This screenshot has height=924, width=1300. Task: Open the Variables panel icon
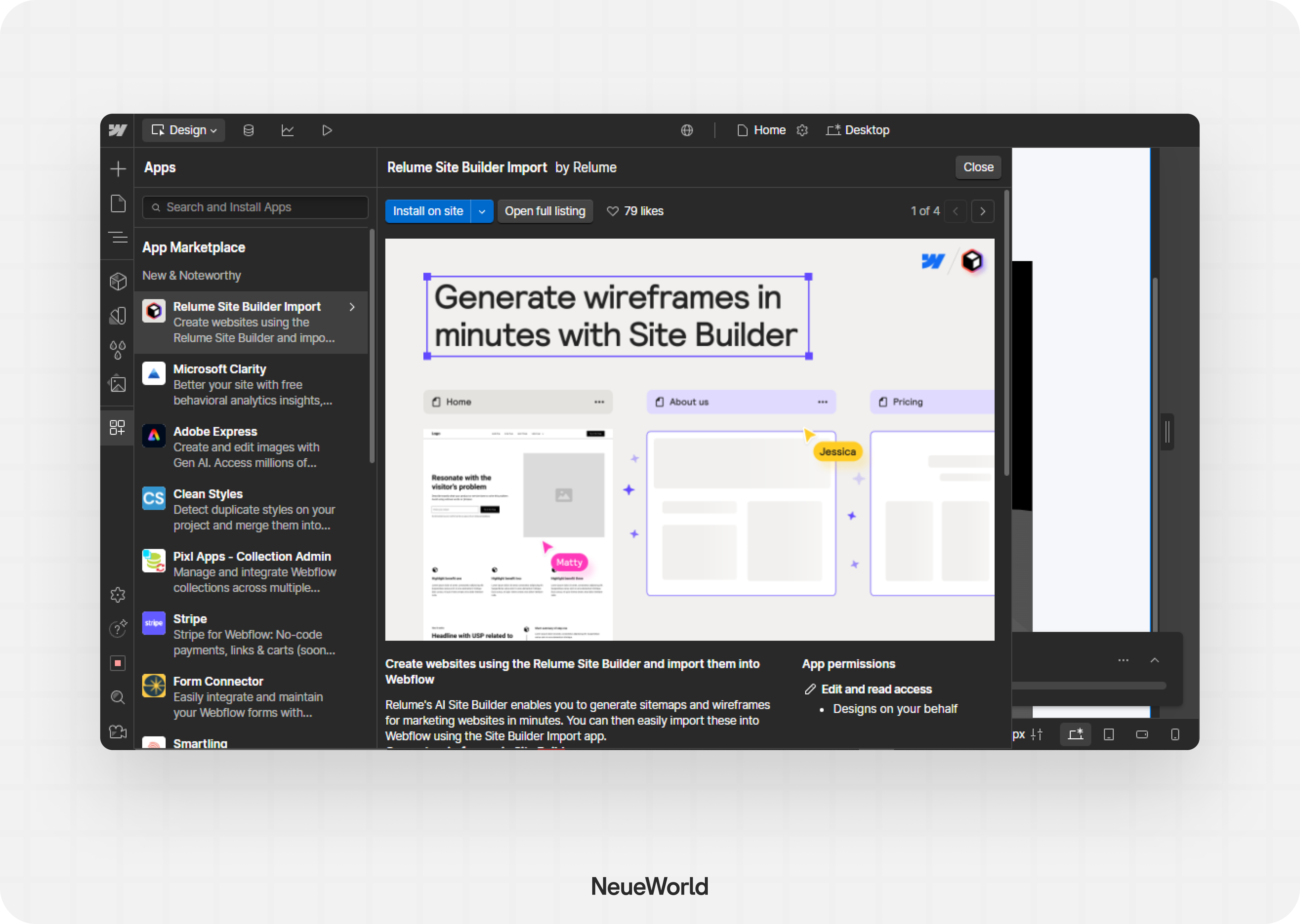(118, 316)
